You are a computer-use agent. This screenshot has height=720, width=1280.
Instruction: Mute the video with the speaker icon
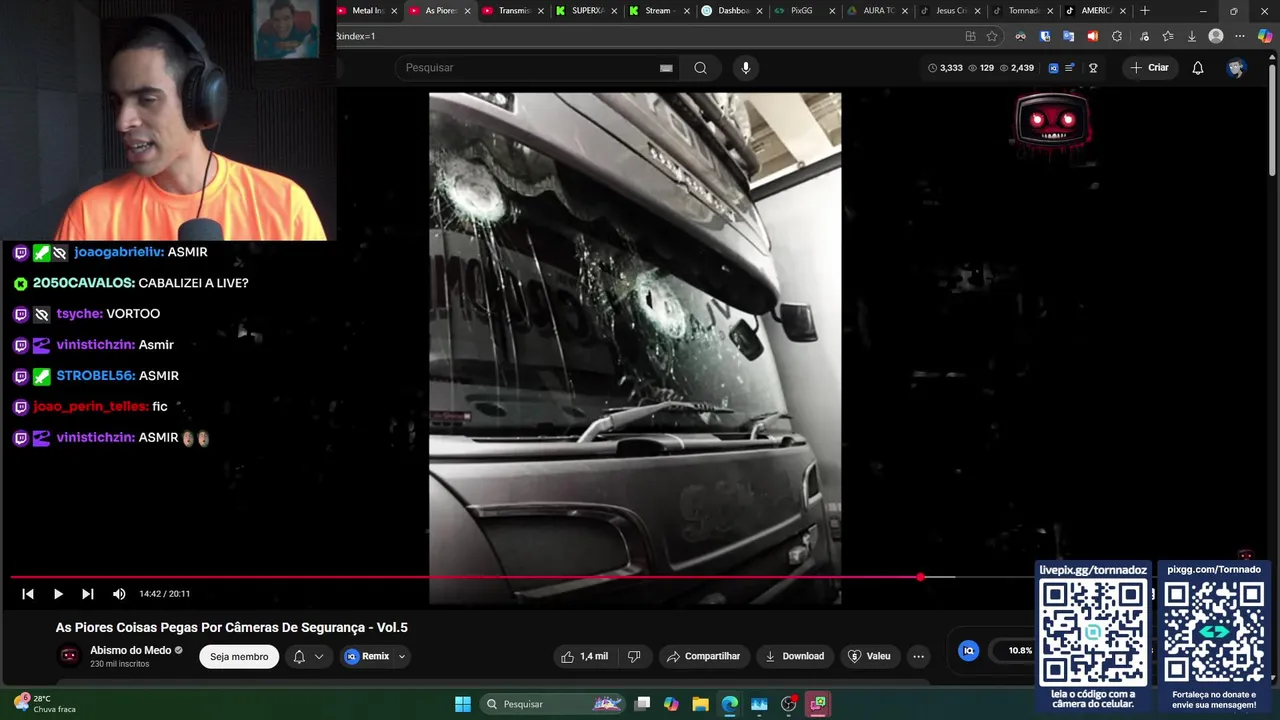point(119,594)
